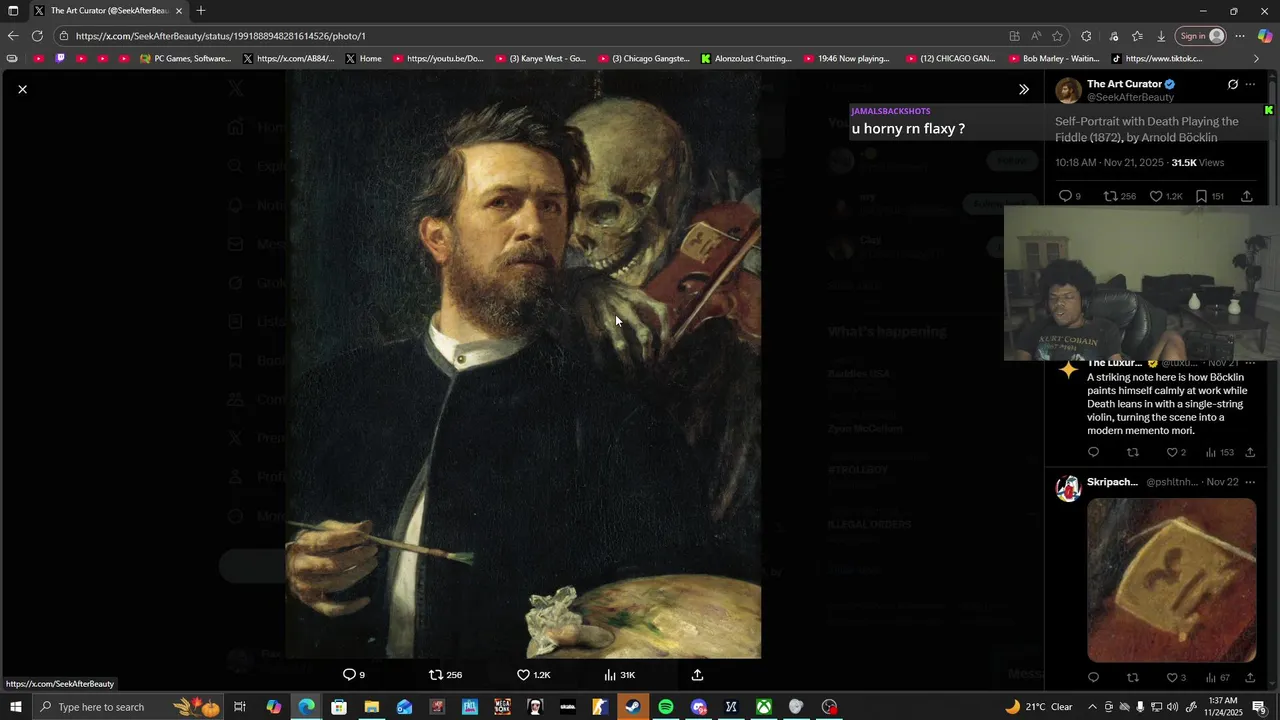Open Spotify from taskbar

[x=666, y=707]
